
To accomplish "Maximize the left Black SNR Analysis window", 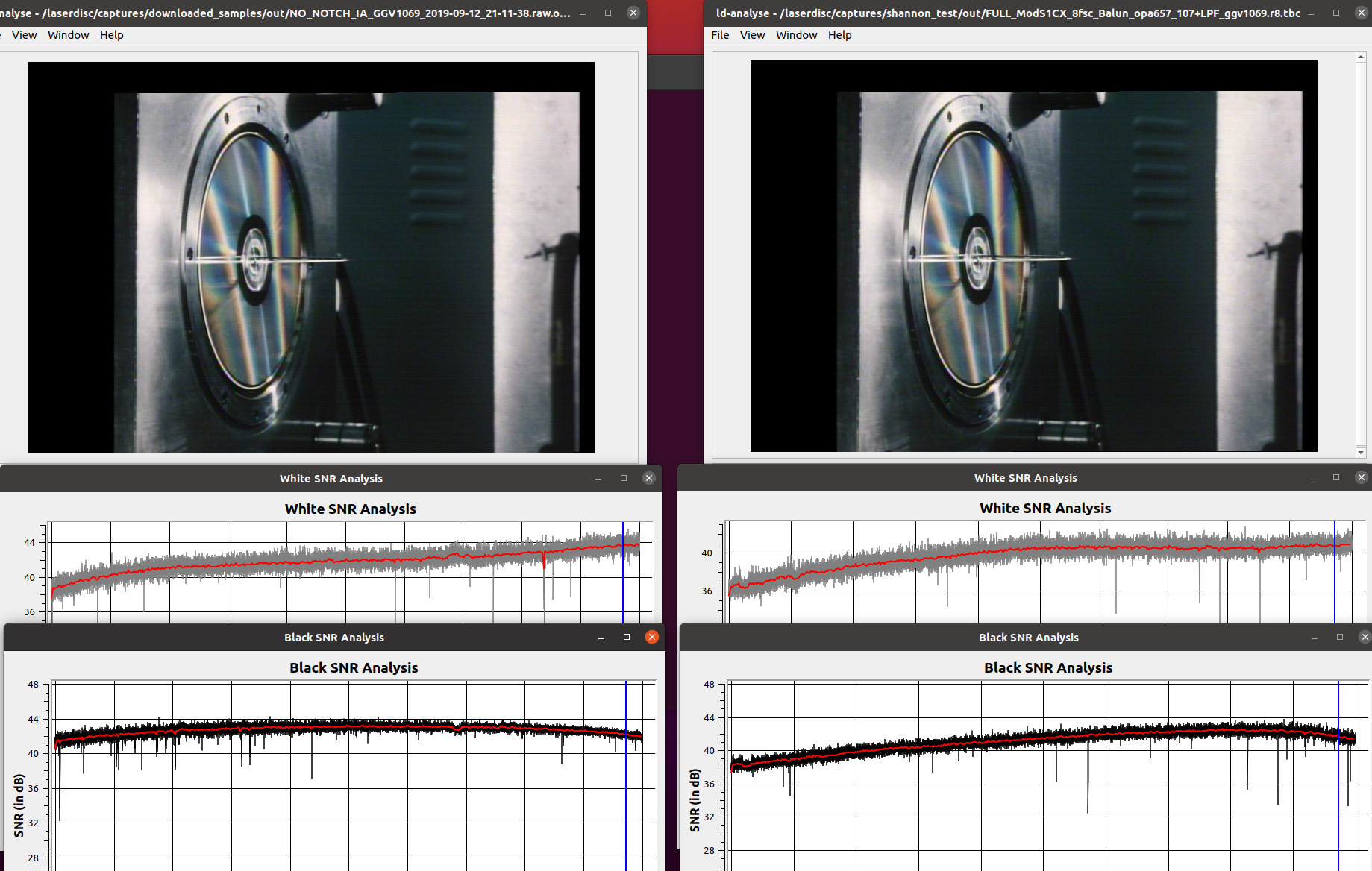I will pos(626,637).
